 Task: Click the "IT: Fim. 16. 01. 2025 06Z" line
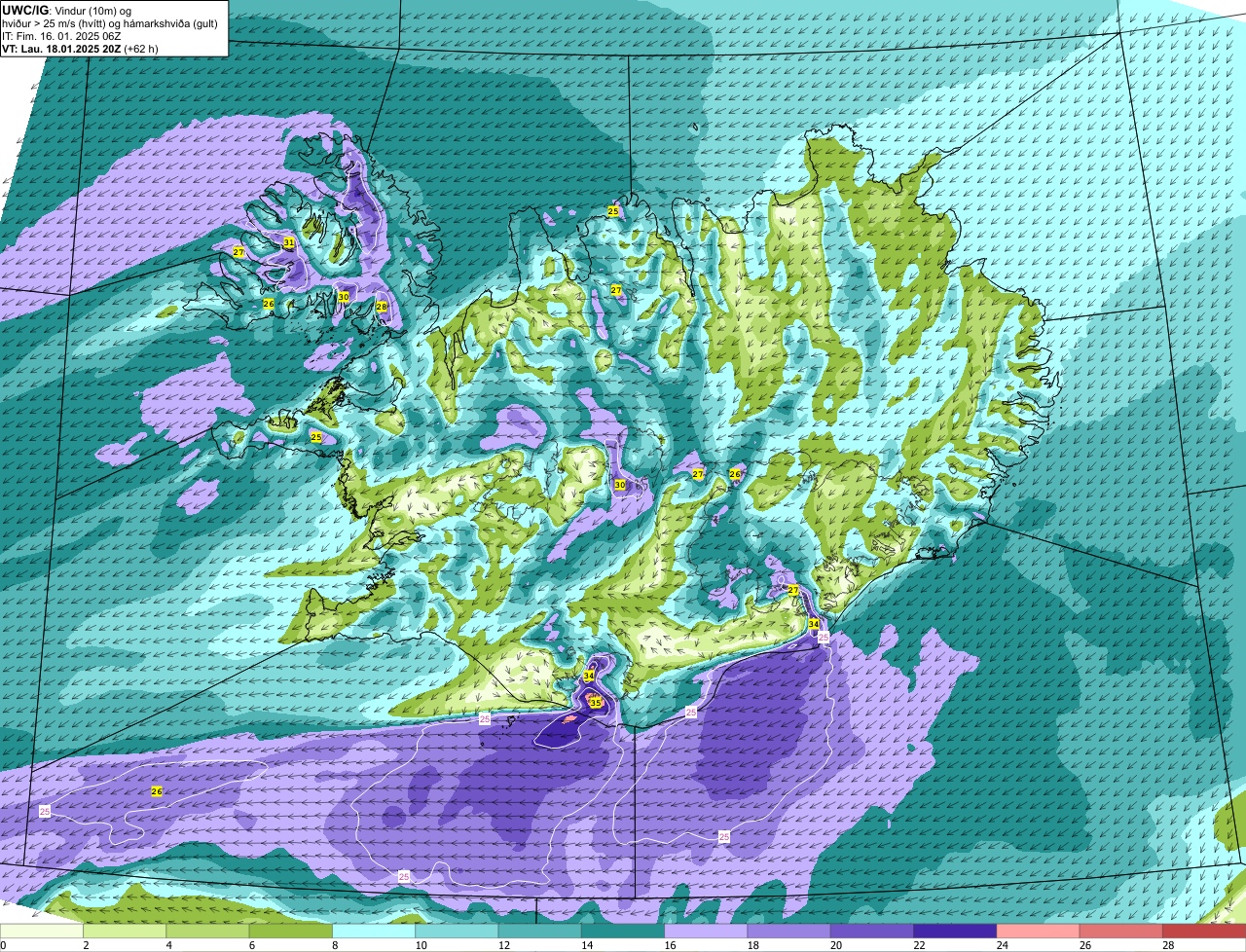pos(62,35)
